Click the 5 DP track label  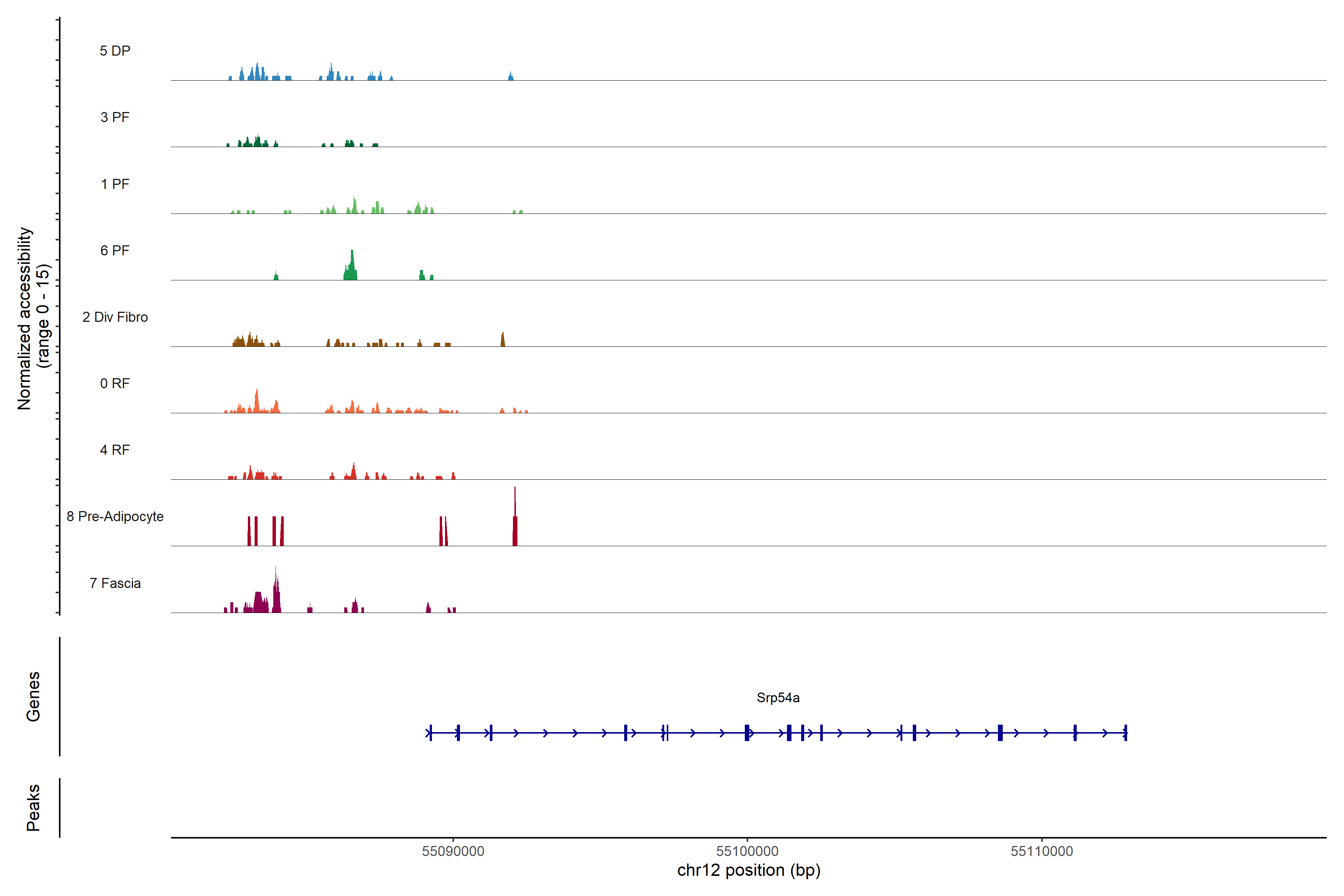(x=115, y=51)
